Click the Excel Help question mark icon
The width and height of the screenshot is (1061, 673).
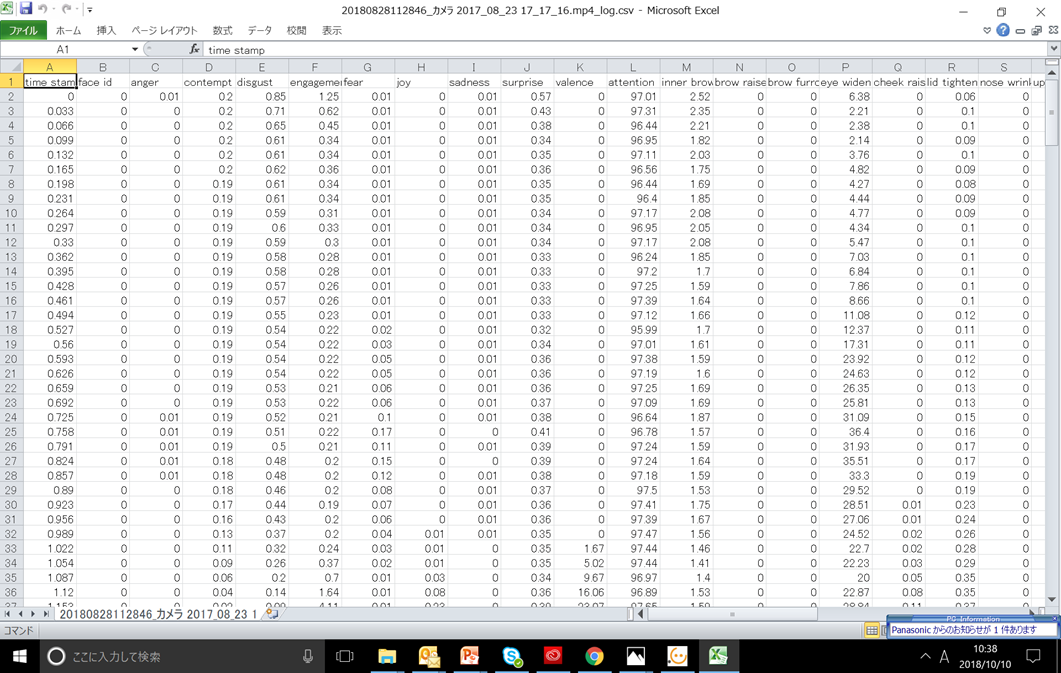(1003, 30)
